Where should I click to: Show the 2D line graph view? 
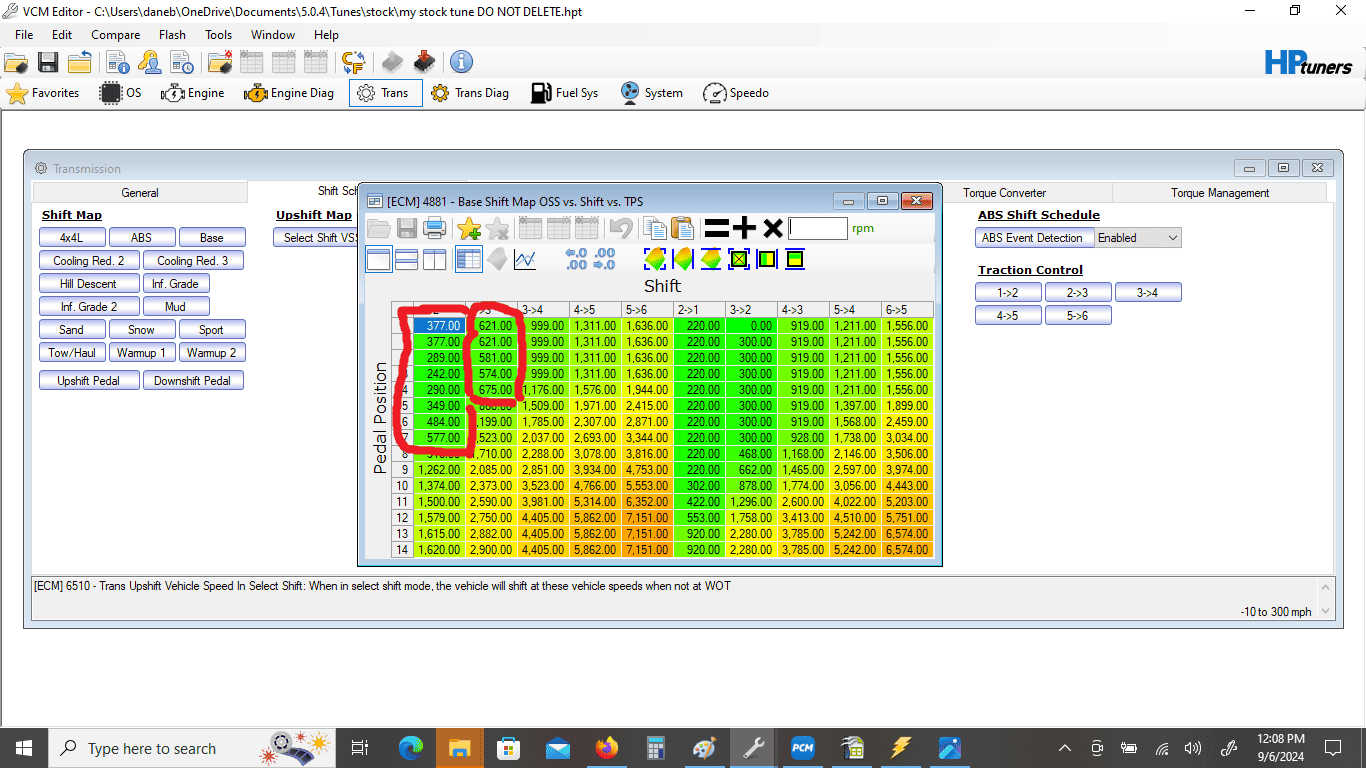coord(525,260)
